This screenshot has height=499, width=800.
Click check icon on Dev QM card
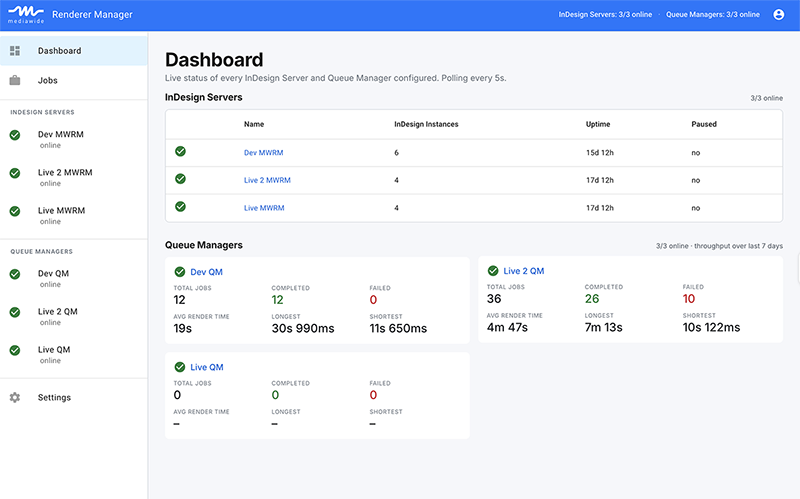180,271
